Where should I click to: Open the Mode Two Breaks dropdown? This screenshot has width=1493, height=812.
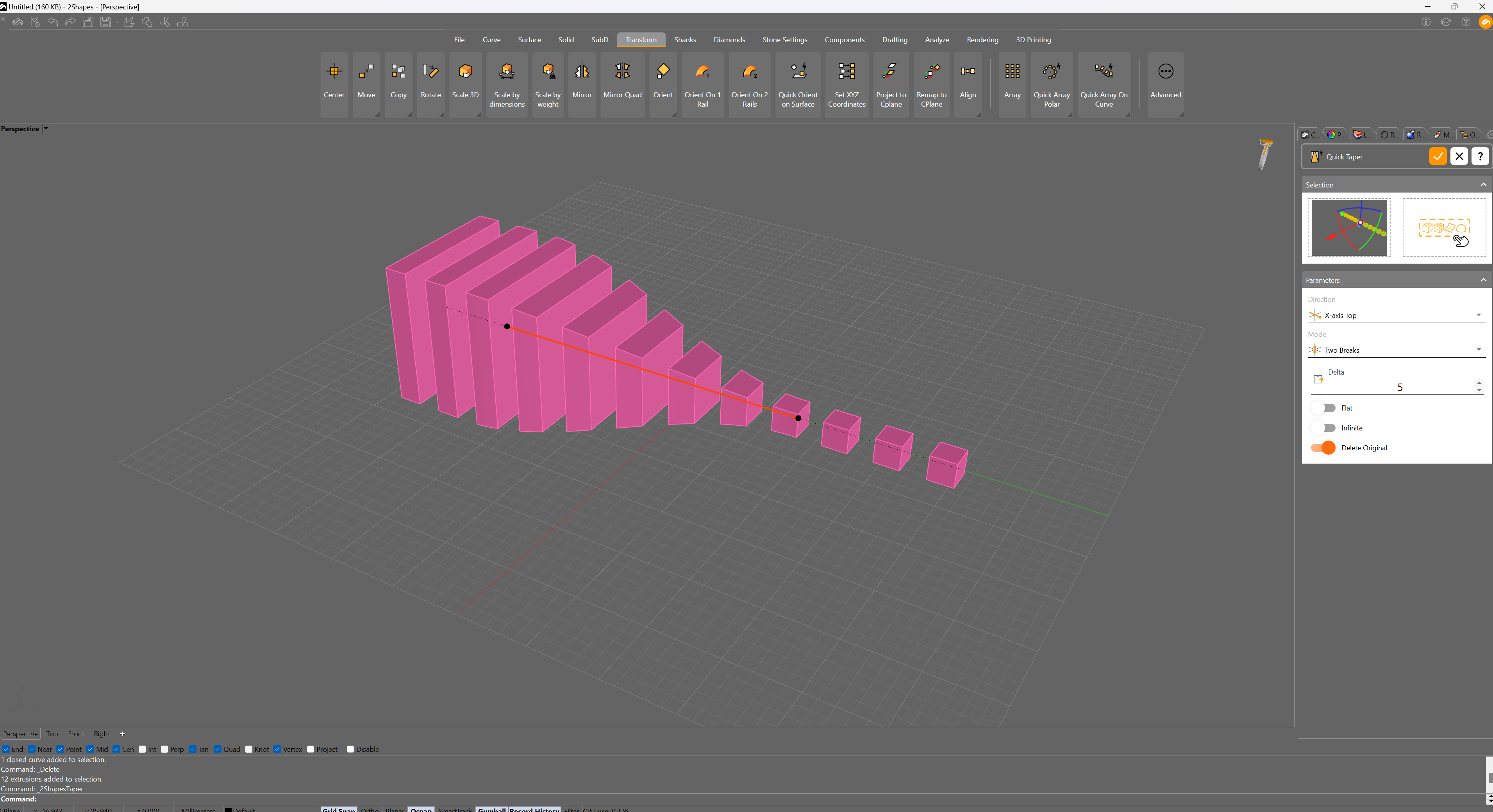point(1478,350)
